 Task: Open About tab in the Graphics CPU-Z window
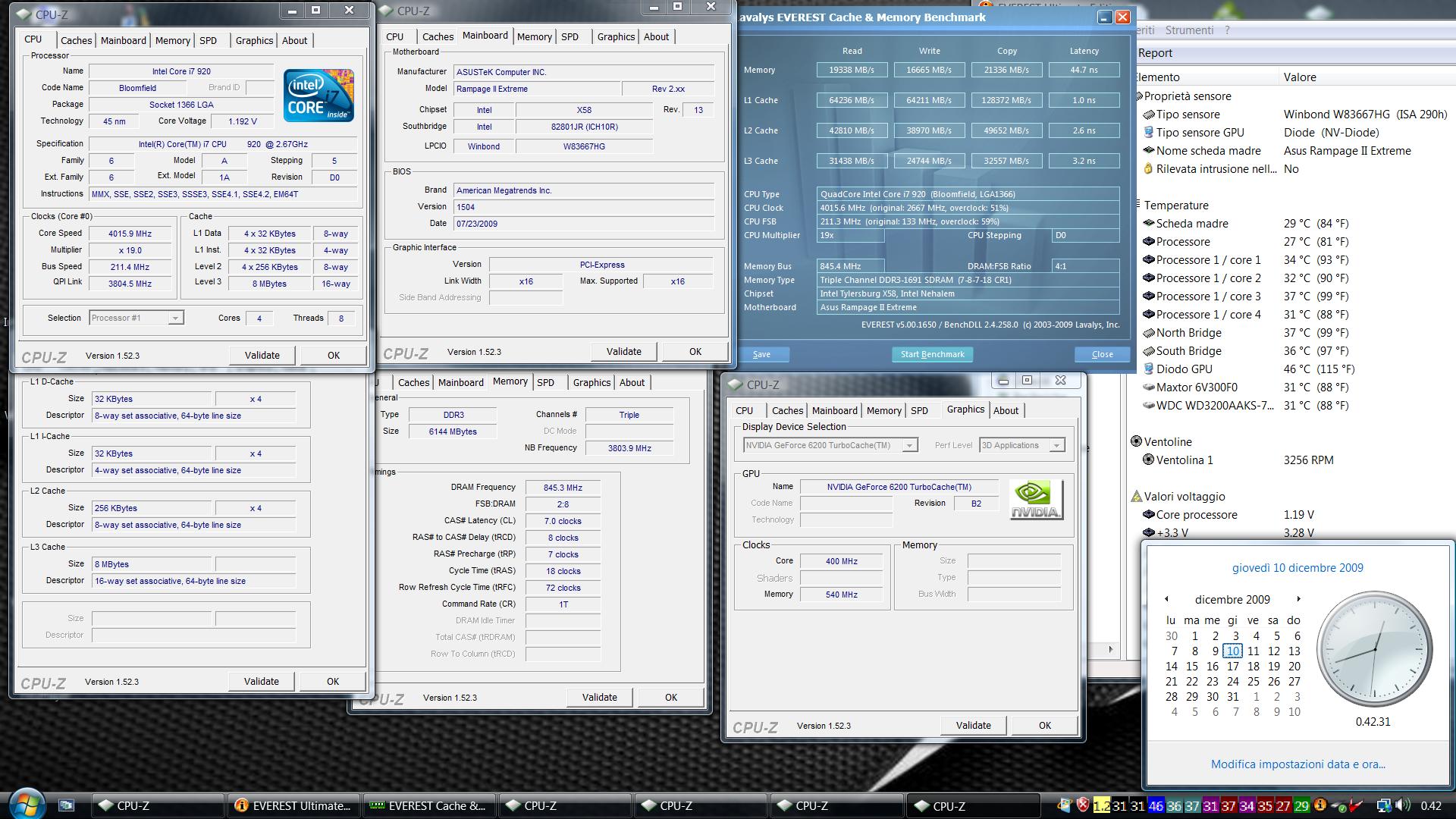1006,411
